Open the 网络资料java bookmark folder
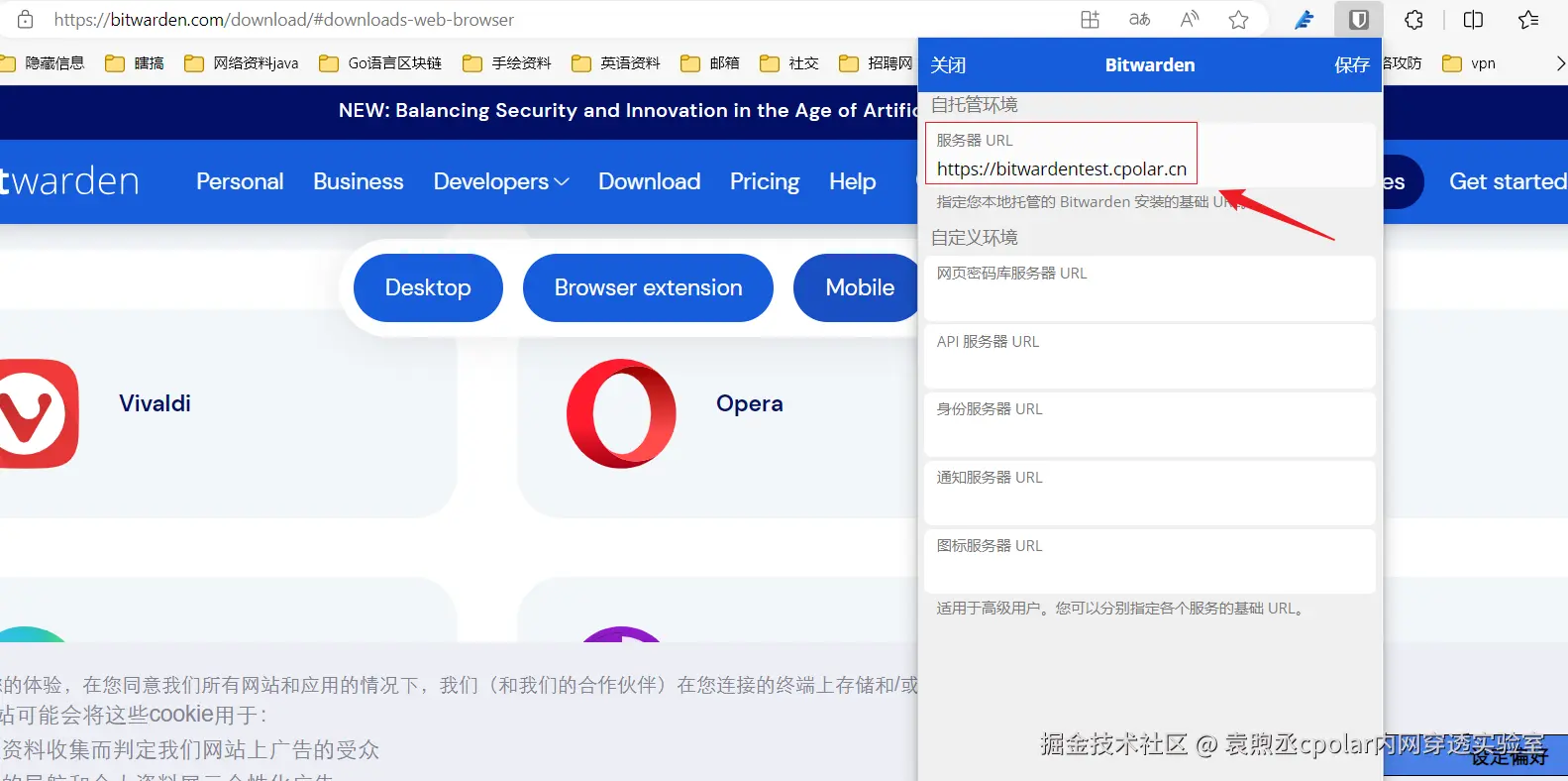Image resolution: width=1568 pixels, height=781 pixels. [x=242, y=63]
